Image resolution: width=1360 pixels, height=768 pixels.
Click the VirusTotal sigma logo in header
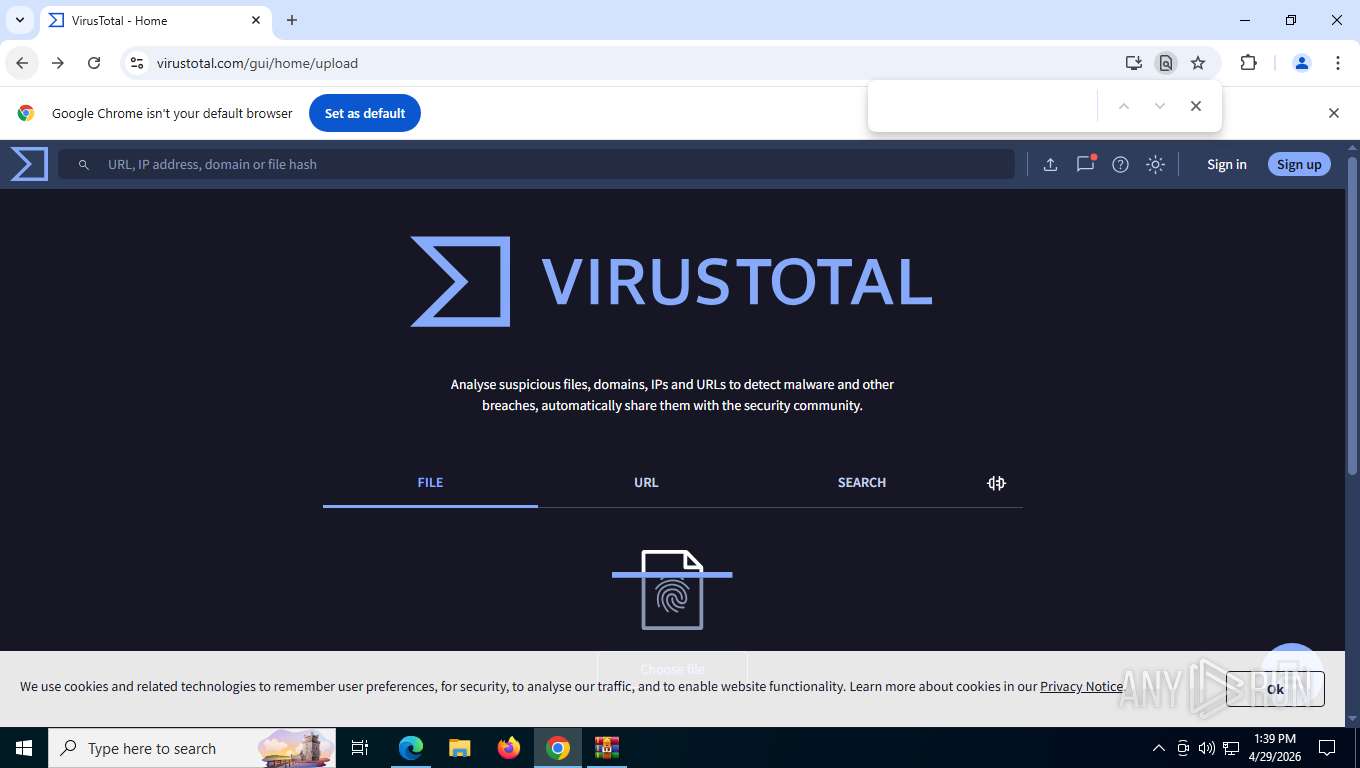[29, 164]
